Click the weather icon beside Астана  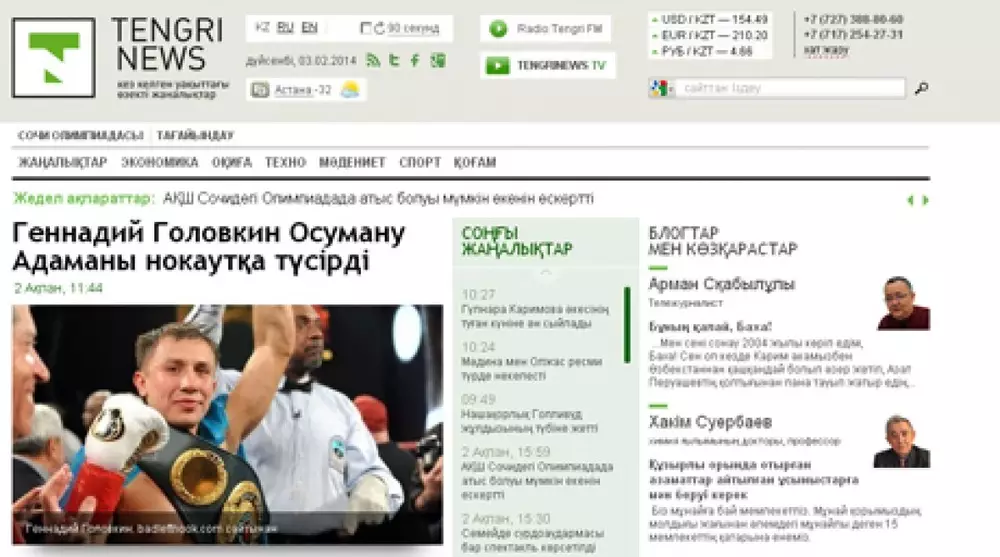tap(349, 90)
